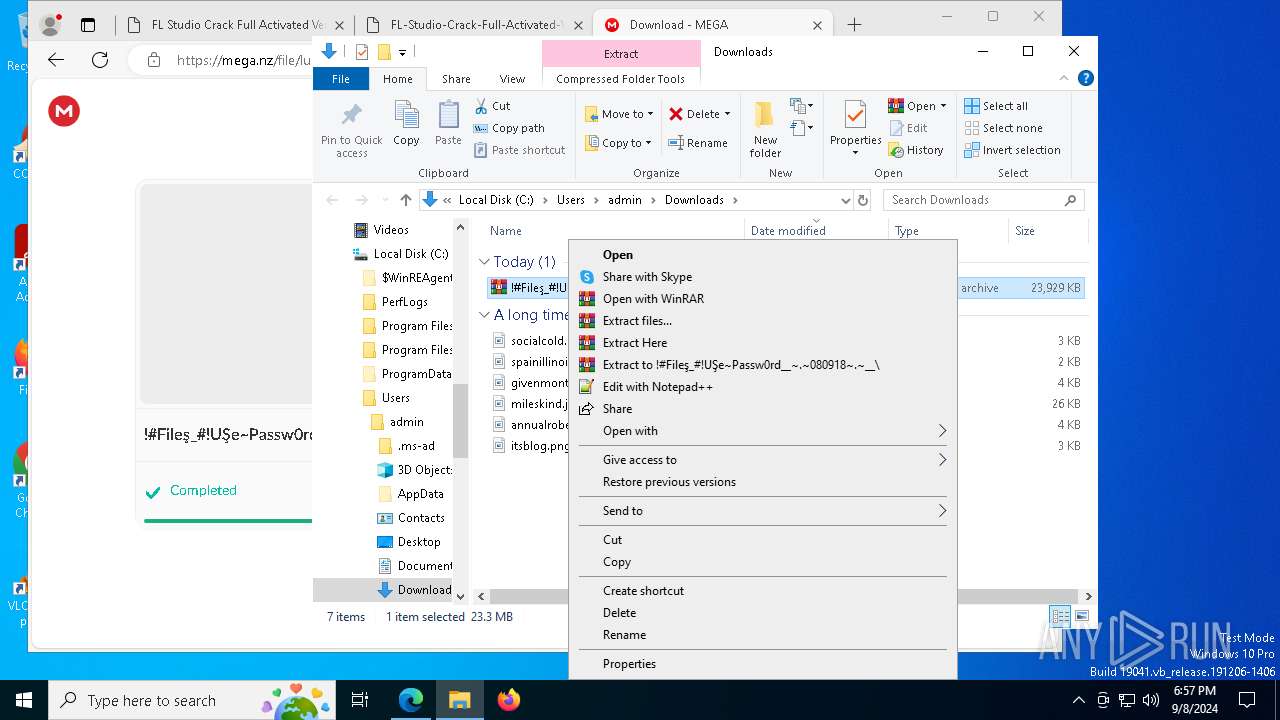Click the Windows Start button
Image resolution: width=1280 pixels, height=720 pixels.
click(24, 700)
